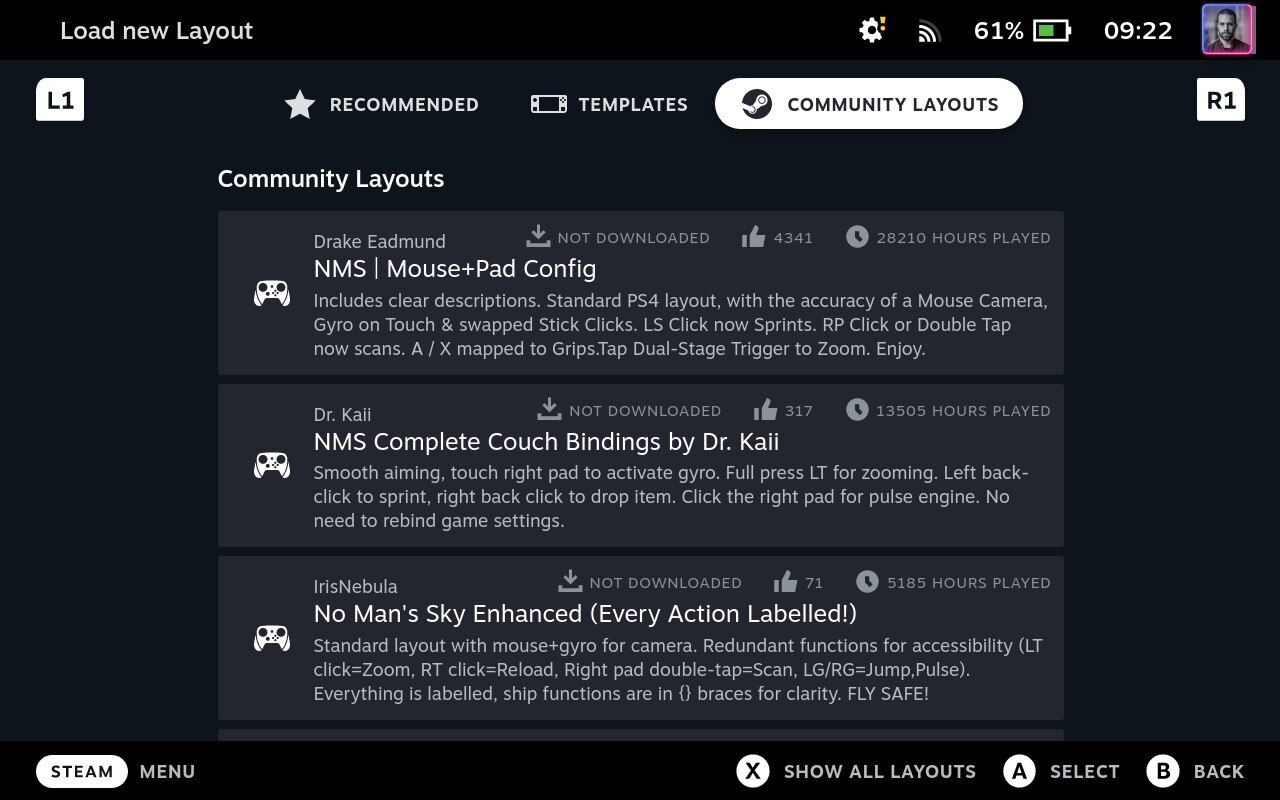Image resolution: width=1280 pixels, height=800 pixels.
Task: Click the 71 likes count
Action: [814, 583]
